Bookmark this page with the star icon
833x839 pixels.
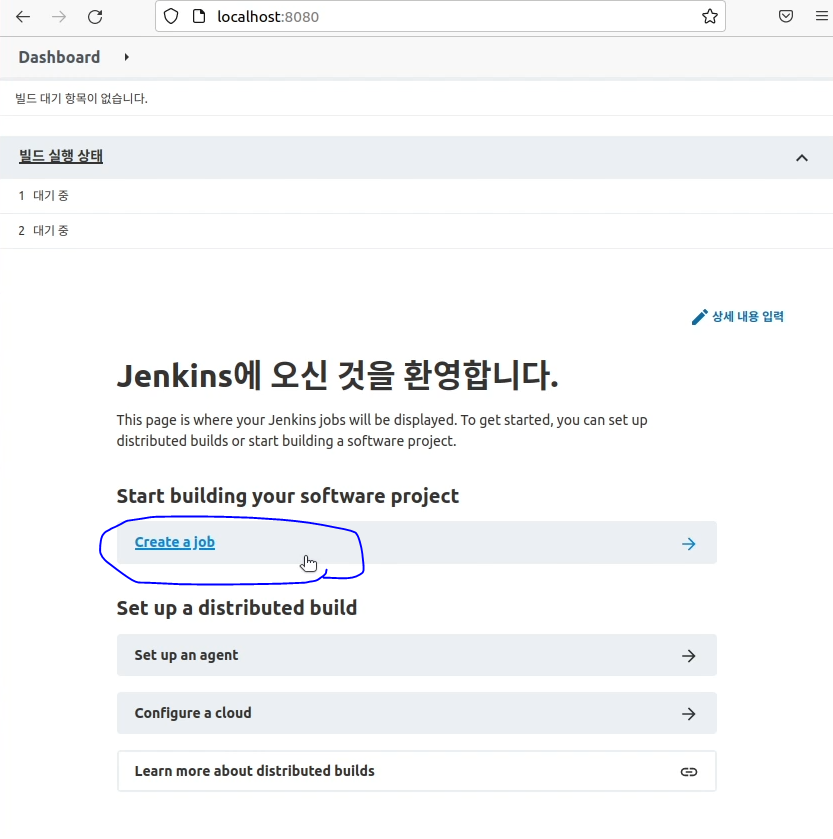click(x=709, y=17)
